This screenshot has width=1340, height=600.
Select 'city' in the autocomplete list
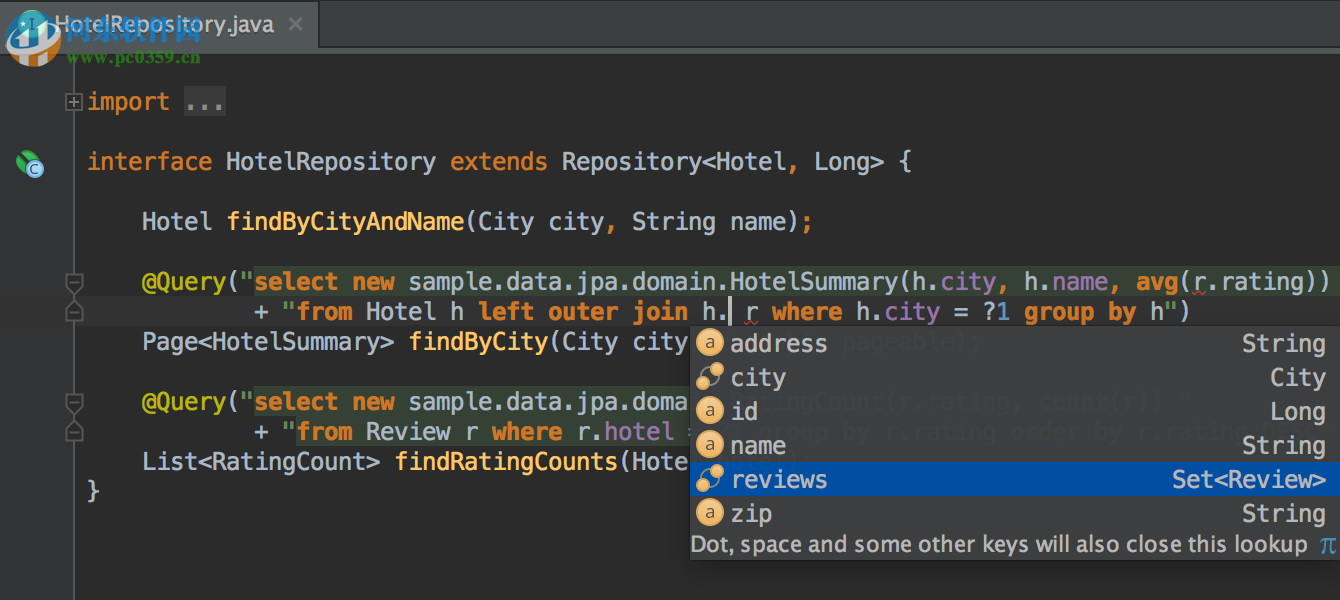[x=757, y=377]
